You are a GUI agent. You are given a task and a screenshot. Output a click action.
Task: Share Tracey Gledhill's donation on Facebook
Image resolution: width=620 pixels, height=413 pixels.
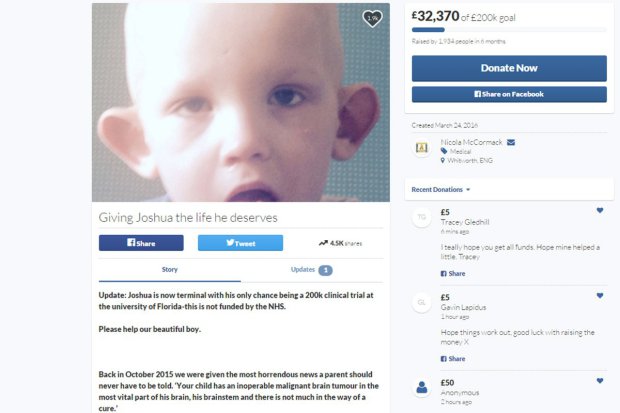(453, 273)
